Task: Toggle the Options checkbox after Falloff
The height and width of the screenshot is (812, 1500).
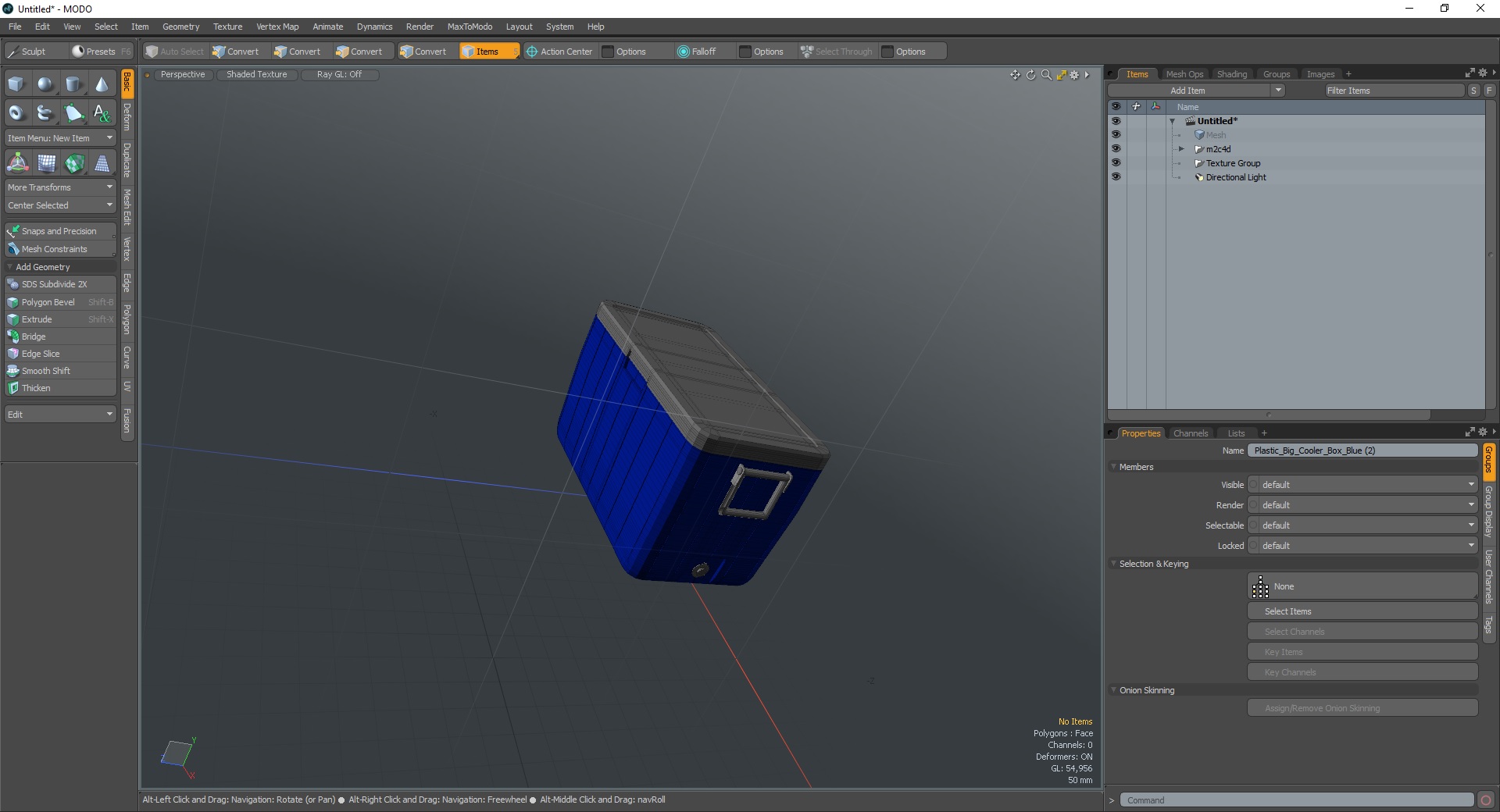Action: pos(745,52)
